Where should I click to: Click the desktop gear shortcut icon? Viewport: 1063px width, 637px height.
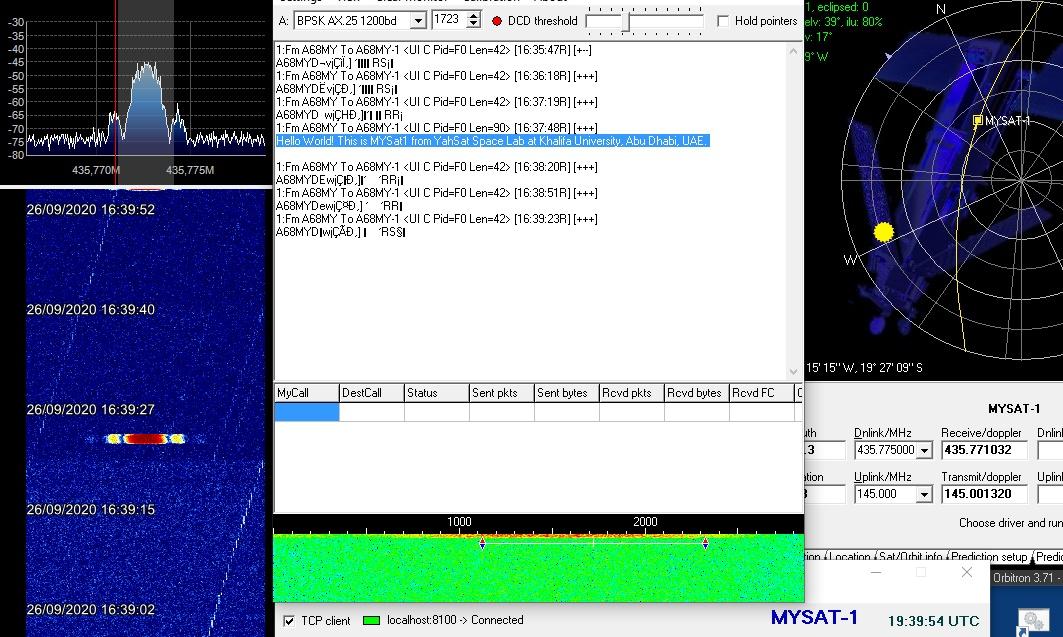click(1033, 621)
